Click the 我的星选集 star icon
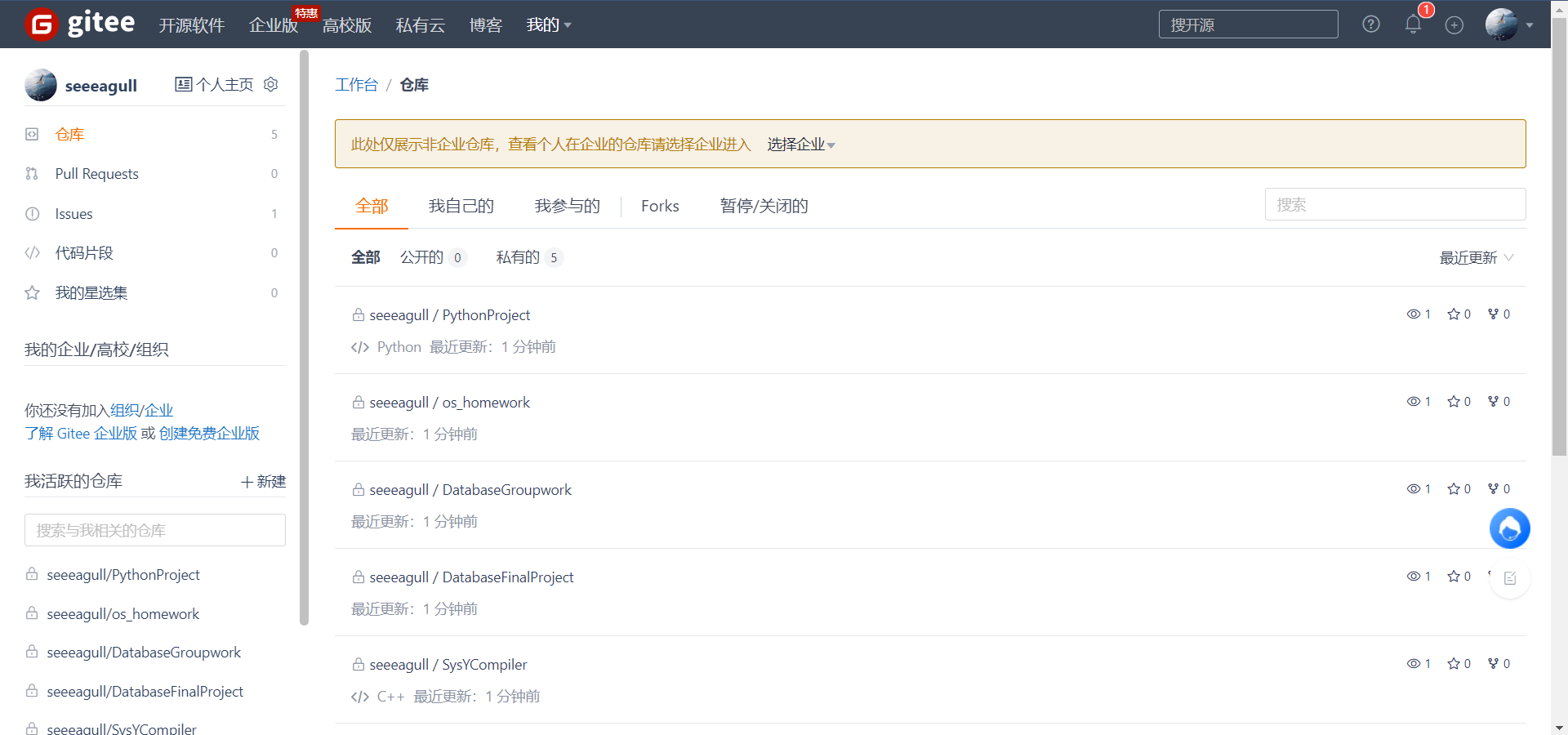 (x=32, y=292)
